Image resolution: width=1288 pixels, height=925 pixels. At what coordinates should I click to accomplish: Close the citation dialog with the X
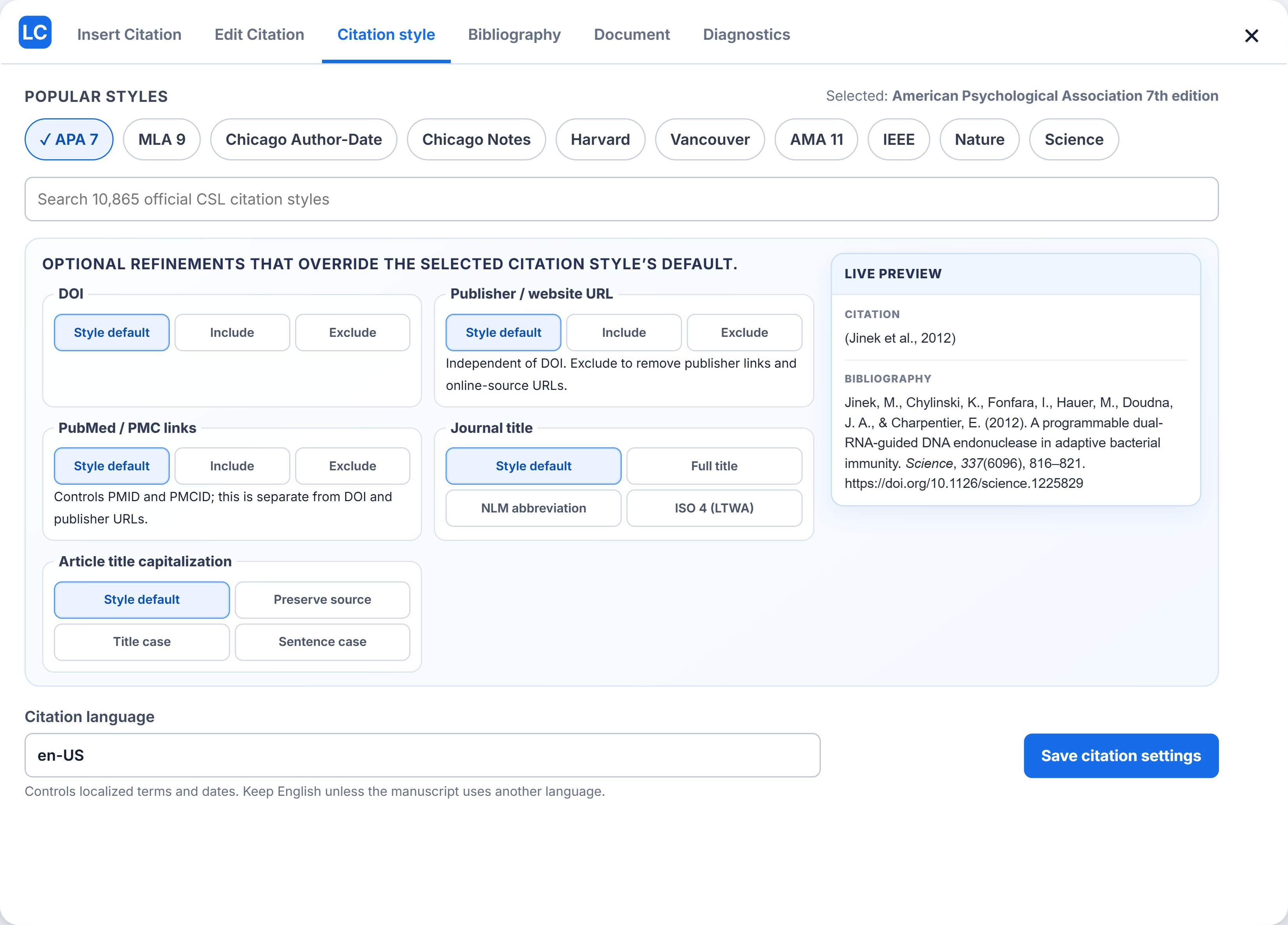click(1251, 36)
